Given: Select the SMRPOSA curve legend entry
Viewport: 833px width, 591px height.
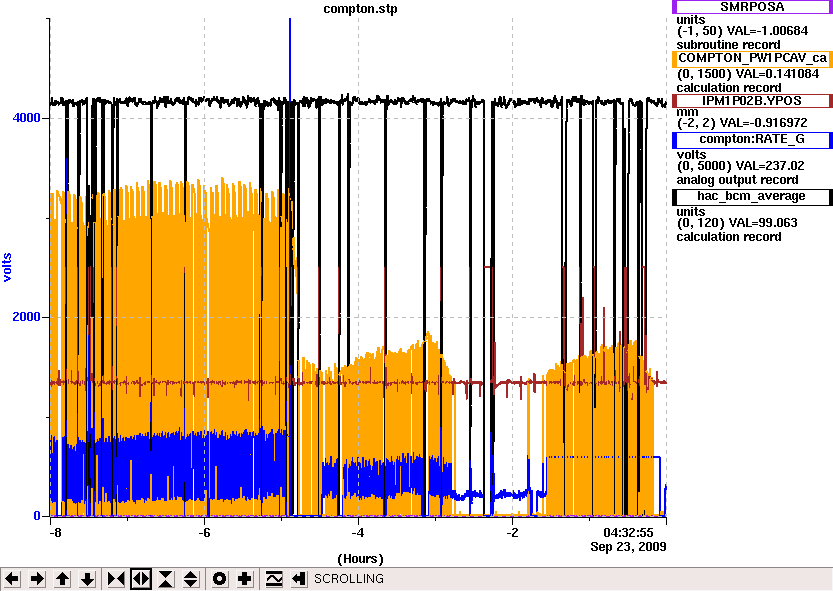Looking at the screenshot, I should tap(752, 7).
